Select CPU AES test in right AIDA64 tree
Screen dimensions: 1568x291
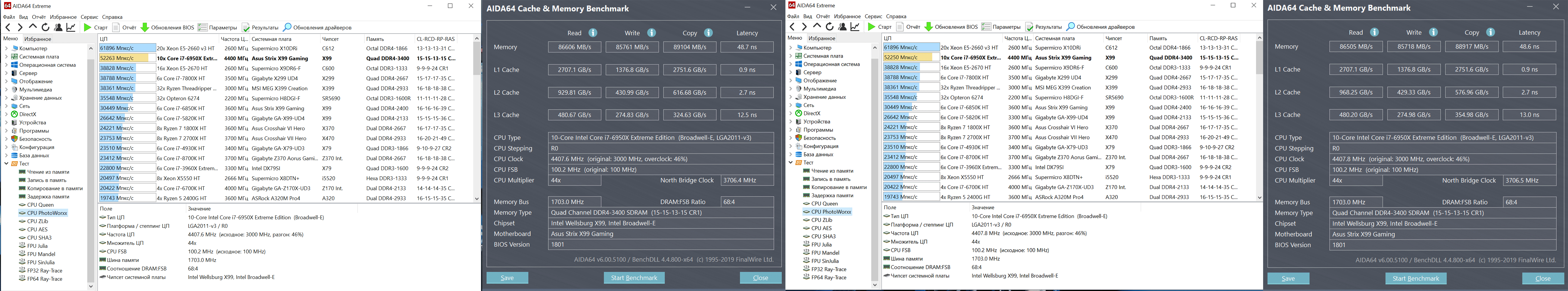click(x=821, y=228)
